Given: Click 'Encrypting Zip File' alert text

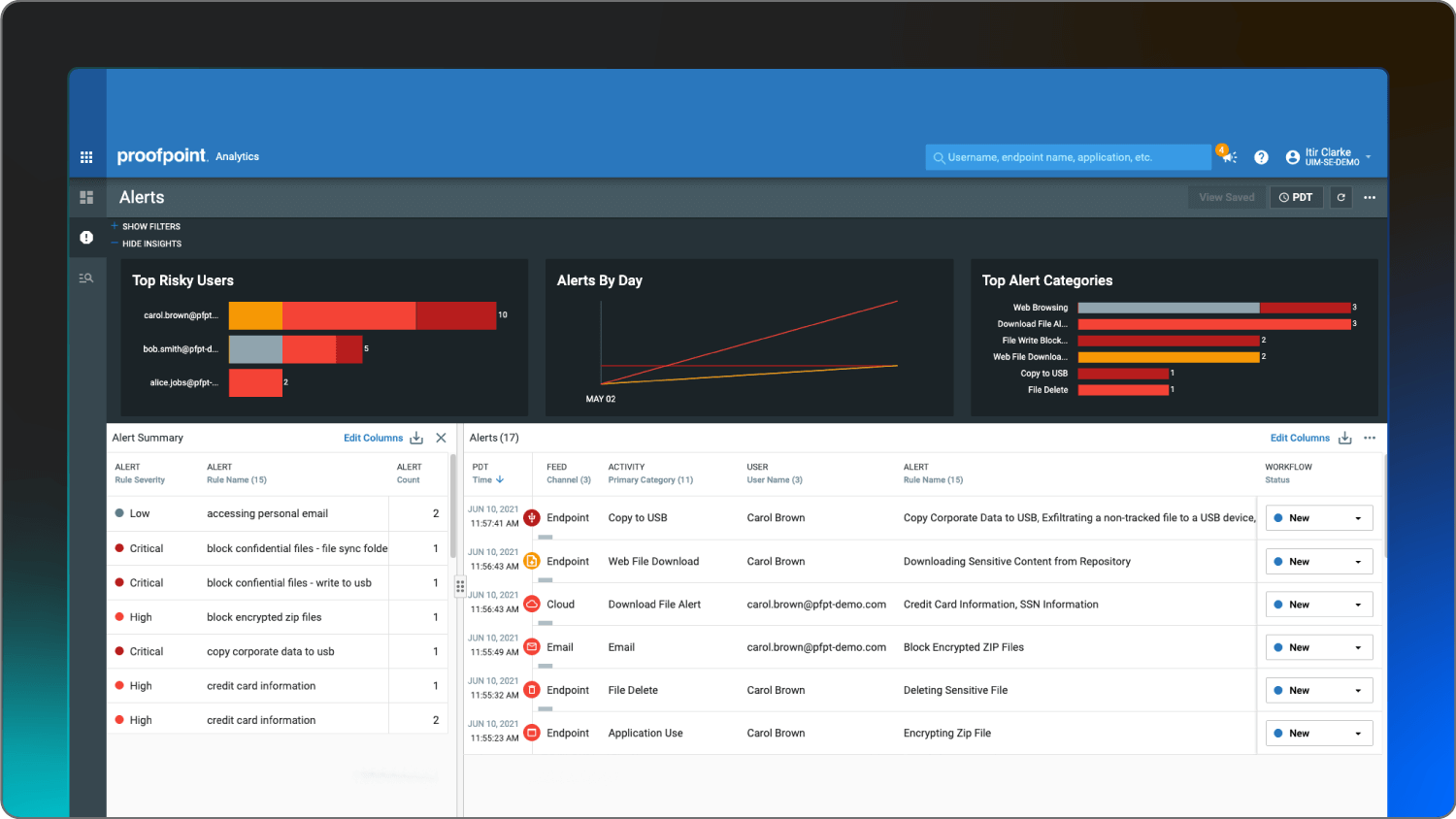Looking at the screenshot, I should pos(947,733).
